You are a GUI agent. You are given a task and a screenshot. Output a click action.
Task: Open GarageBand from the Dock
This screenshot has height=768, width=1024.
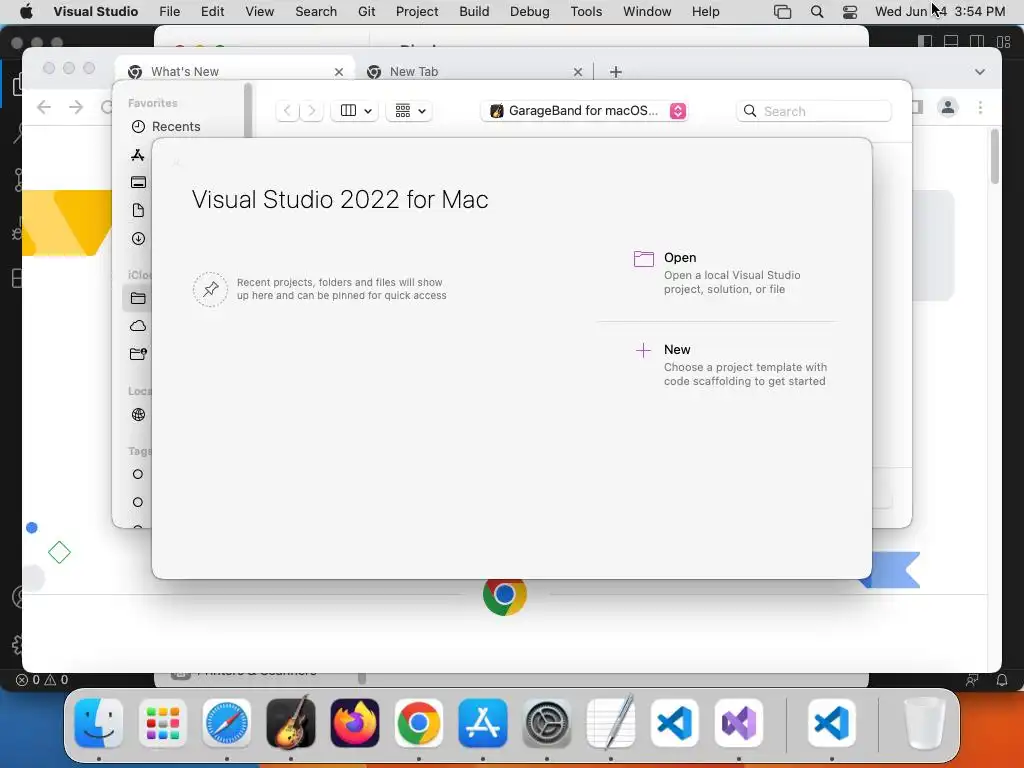point(291,723)
